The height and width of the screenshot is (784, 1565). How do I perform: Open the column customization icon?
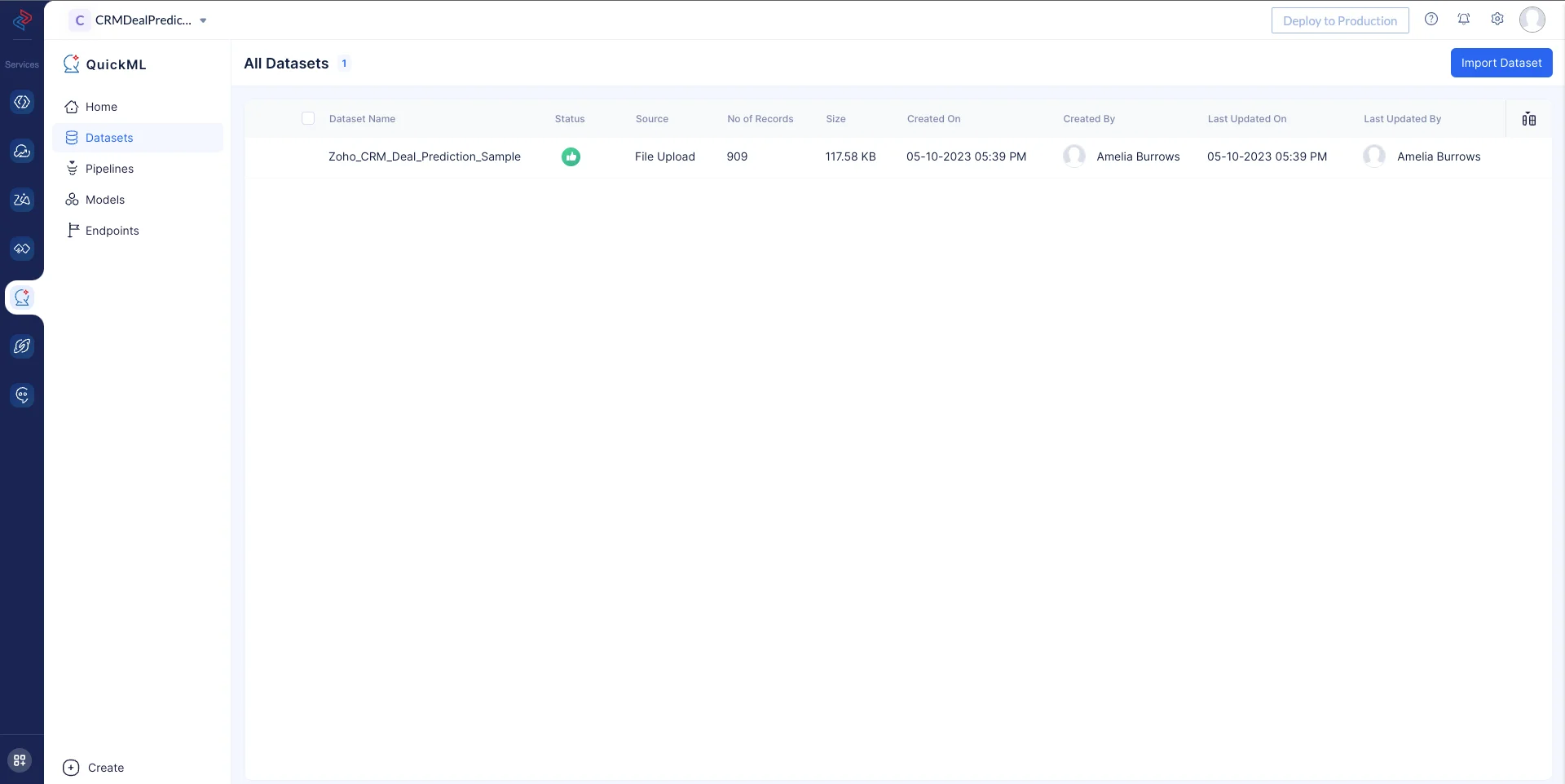pyautogui.click(x=1529, y=119)
